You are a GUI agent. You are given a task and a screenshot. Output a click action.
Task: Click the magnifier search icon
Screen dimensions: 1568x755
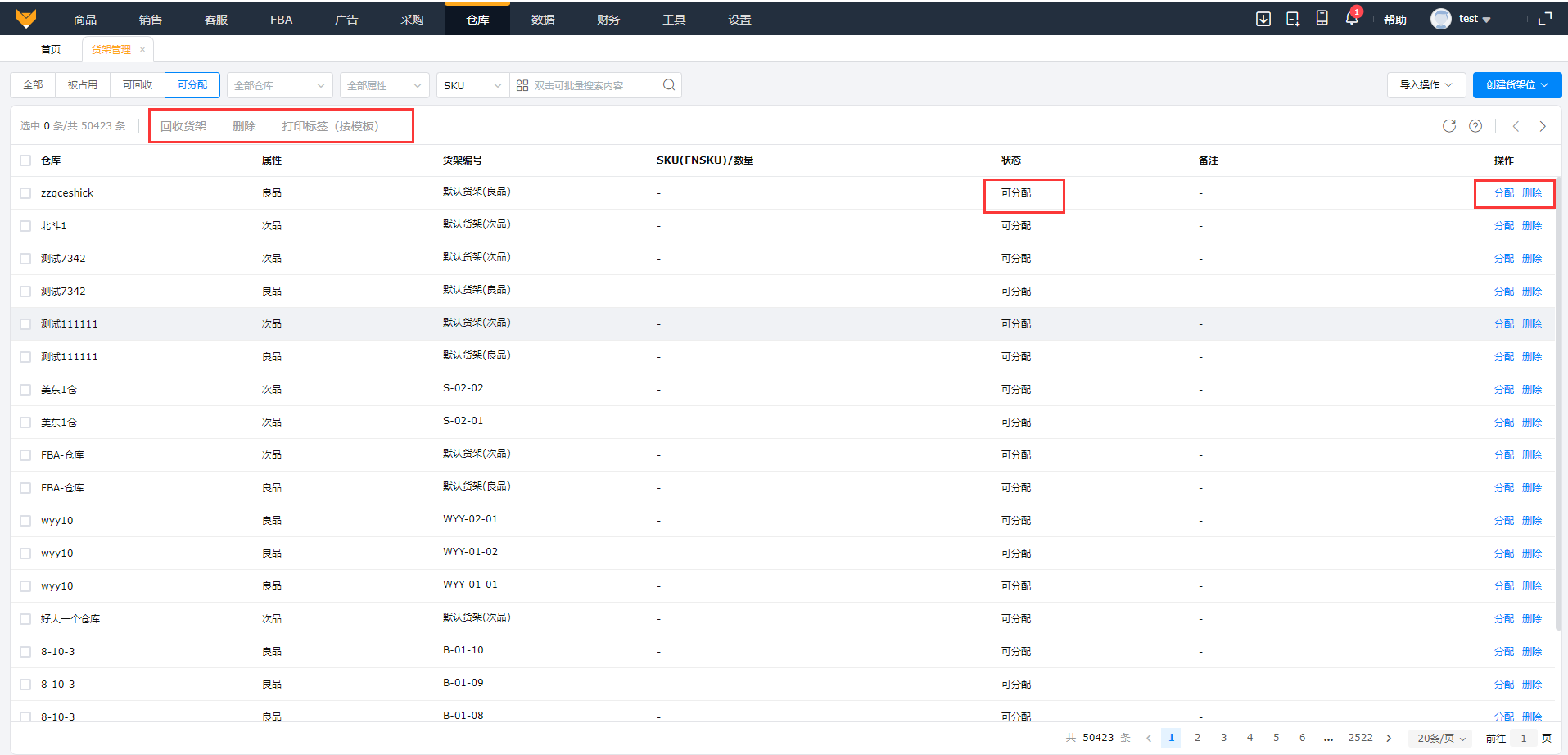[669, 85]
